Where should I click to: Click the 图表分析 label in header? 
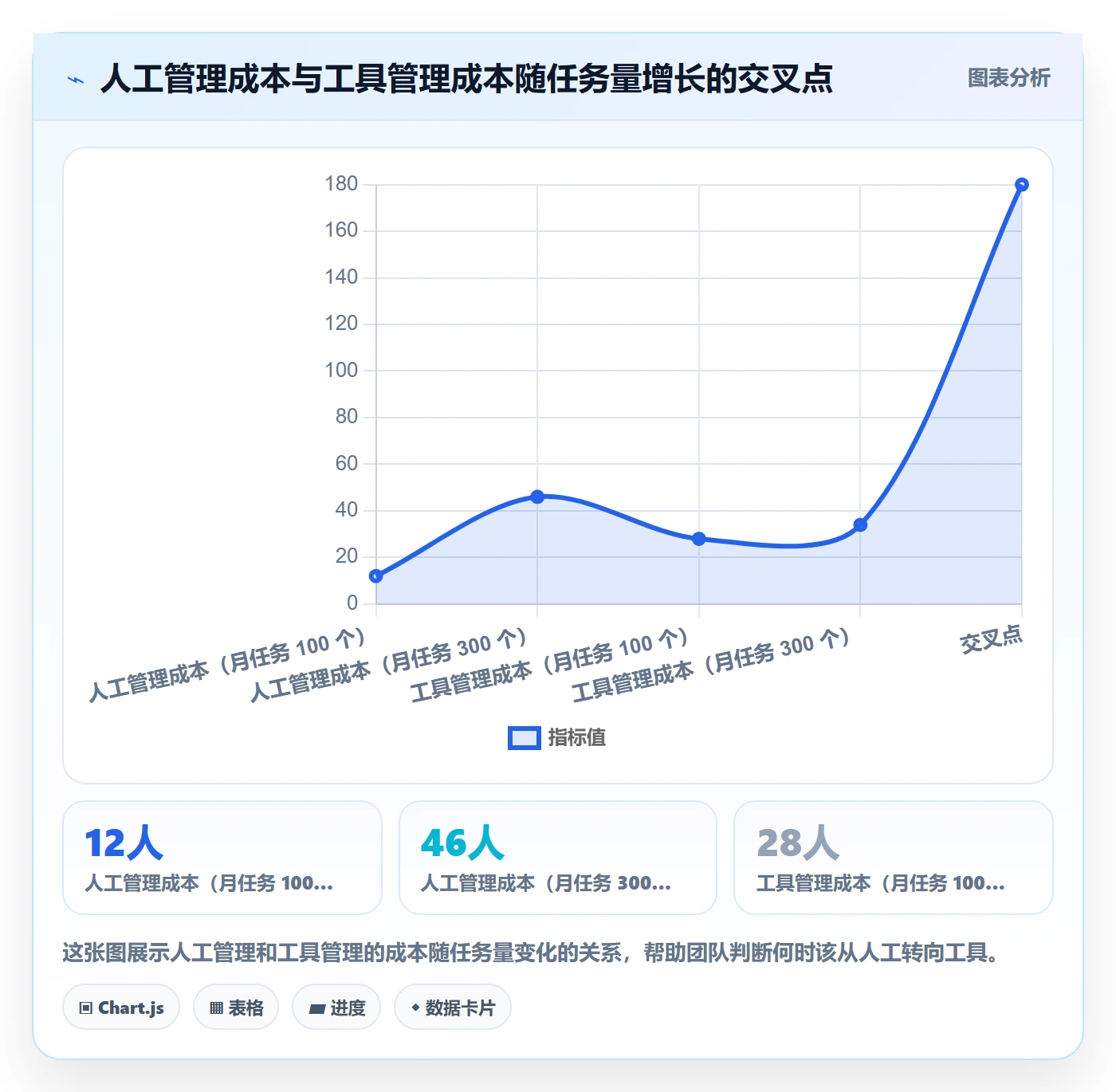pos(1008,78)
